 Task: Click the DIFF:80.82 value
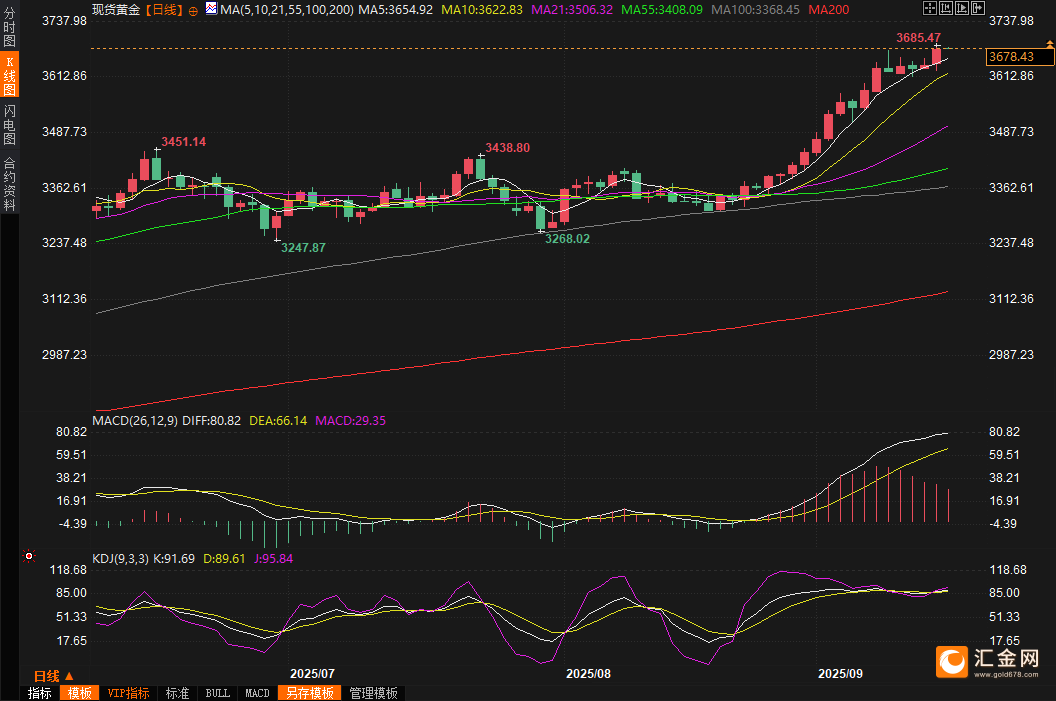[x=211, y=421]
